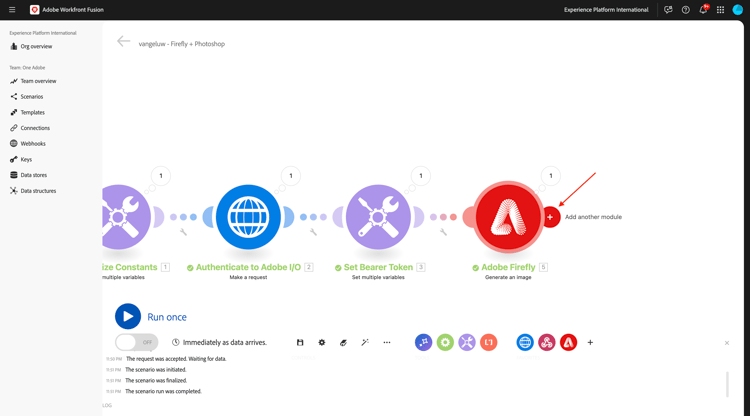
Task: Open Data structures in the sidebar
Action: click(33, 191)
